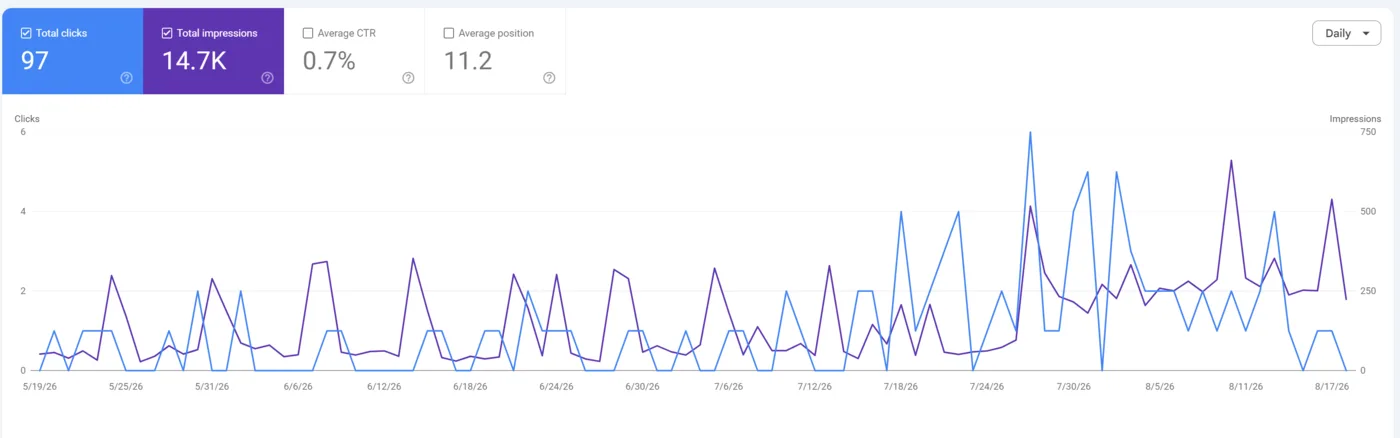This screenshot has width=1400, height=438.
Task: Click the 8/5/26 date label
Action: point(1160,386)
